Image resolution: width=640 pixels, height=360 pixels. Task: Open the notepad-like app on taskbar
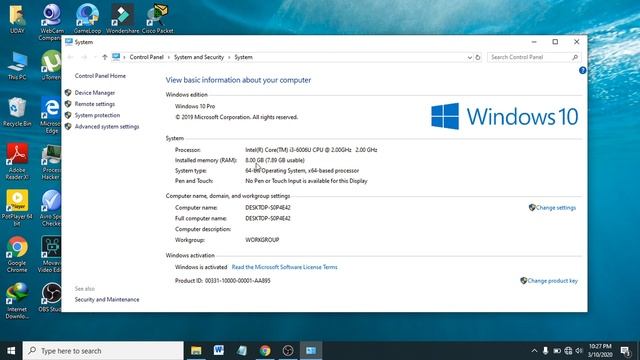point(242,351)
